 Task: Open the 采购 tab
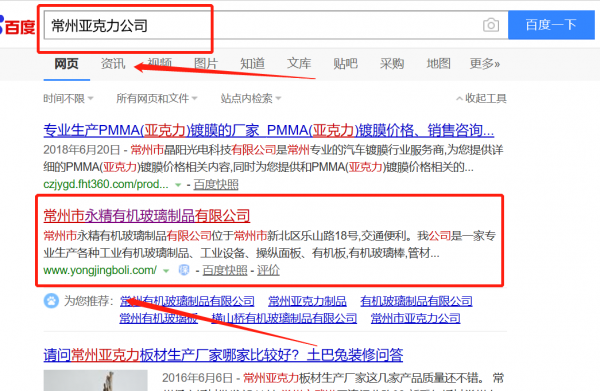[392, 64]
